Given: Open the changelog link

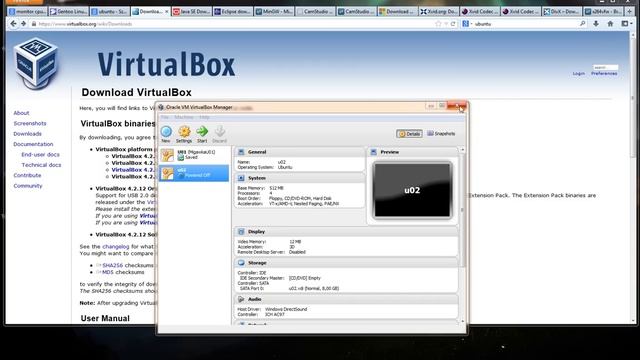Looking at the screenshot, I should (x=116, y=247).
